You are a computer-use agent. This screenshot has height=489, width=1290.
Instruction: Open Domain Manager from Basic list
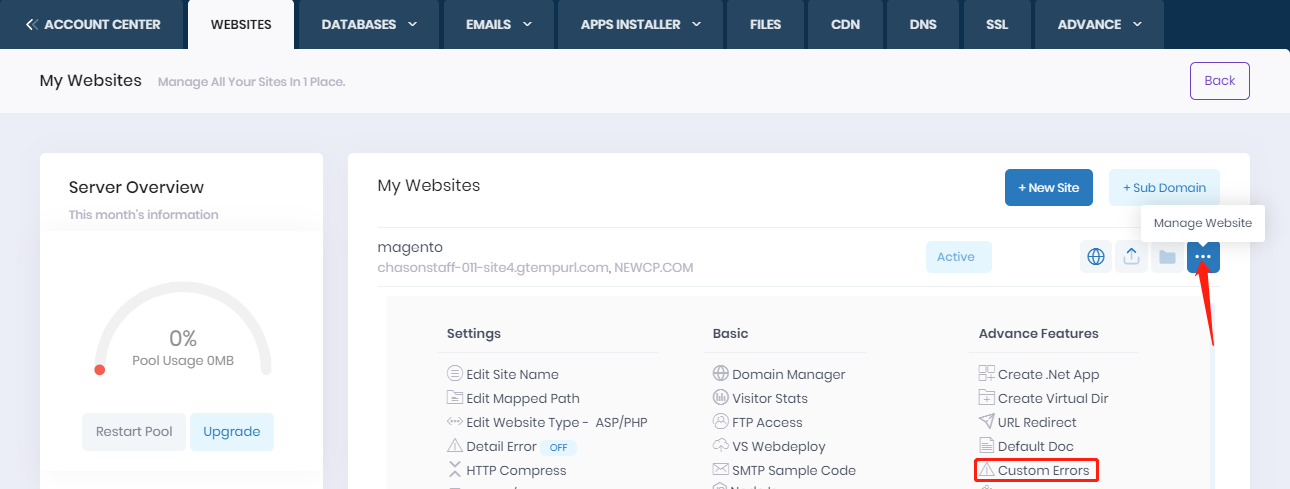point(788,374)
